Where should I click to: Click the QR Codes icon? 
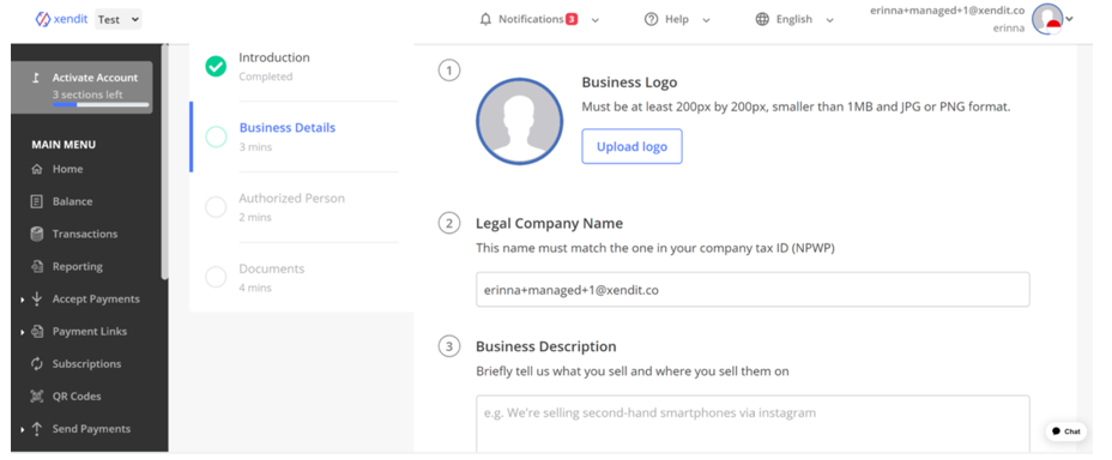click(37, 396)
